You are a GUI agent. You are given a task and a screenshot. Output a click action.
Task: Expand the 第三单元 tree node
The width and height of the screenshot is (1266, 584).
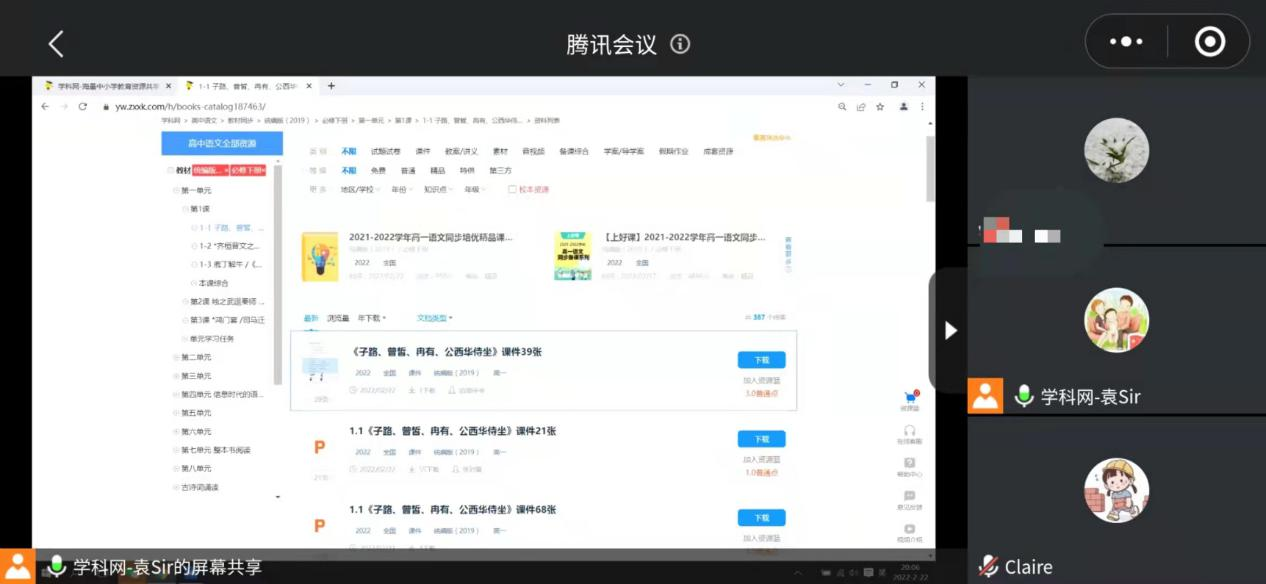tap(176, 376)
